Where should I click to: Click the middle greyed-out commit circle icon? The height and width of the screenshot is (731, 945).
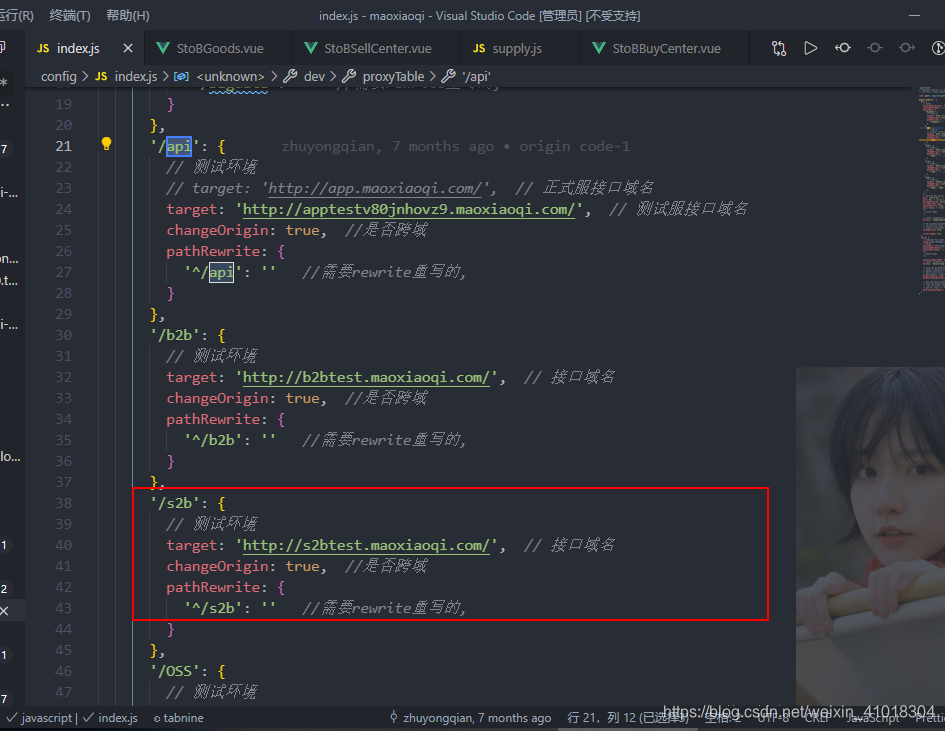coord(874,48)
